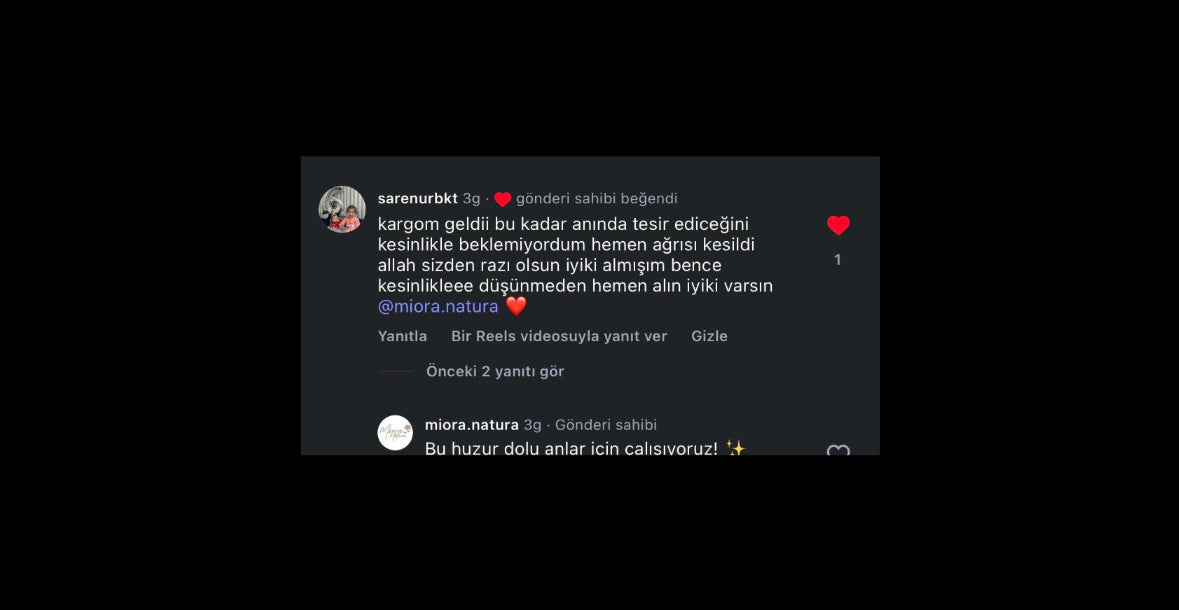
Task: Tap Yanıtla to reply to comment
Action: click(402, 336)
